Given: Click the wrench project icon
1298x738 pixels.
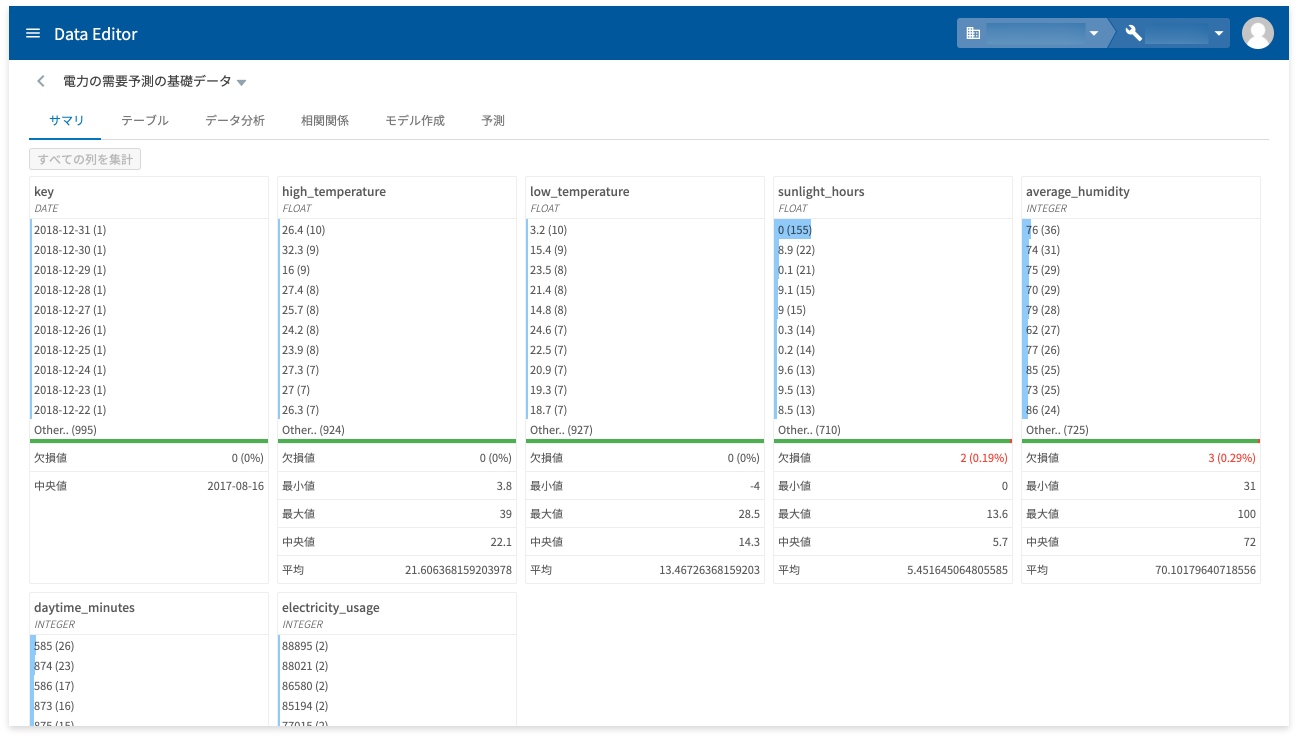Looking at the screenshot, I should coord(1133,33).
